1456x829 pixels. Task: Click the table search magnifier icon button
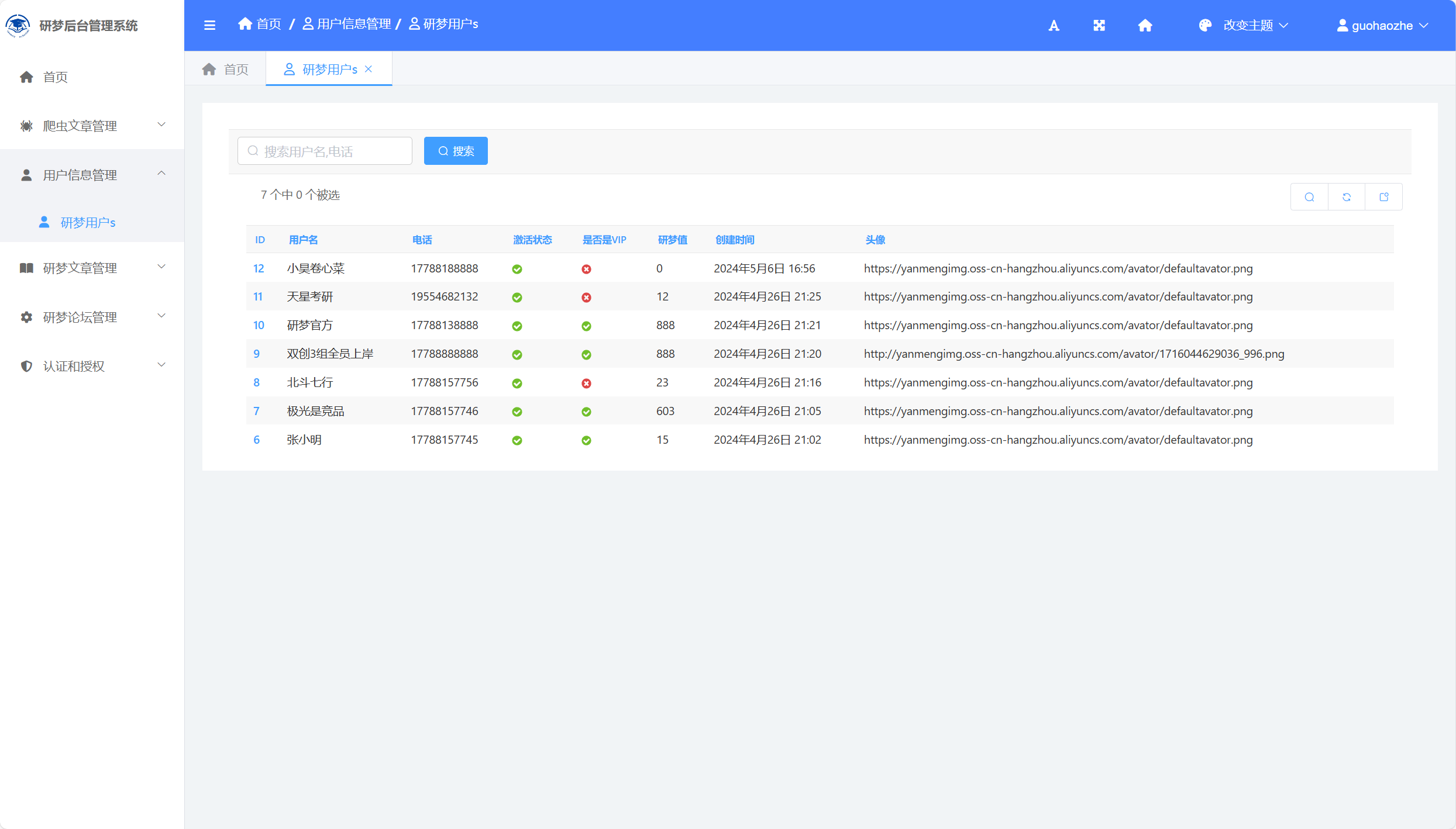point(1309,197)
